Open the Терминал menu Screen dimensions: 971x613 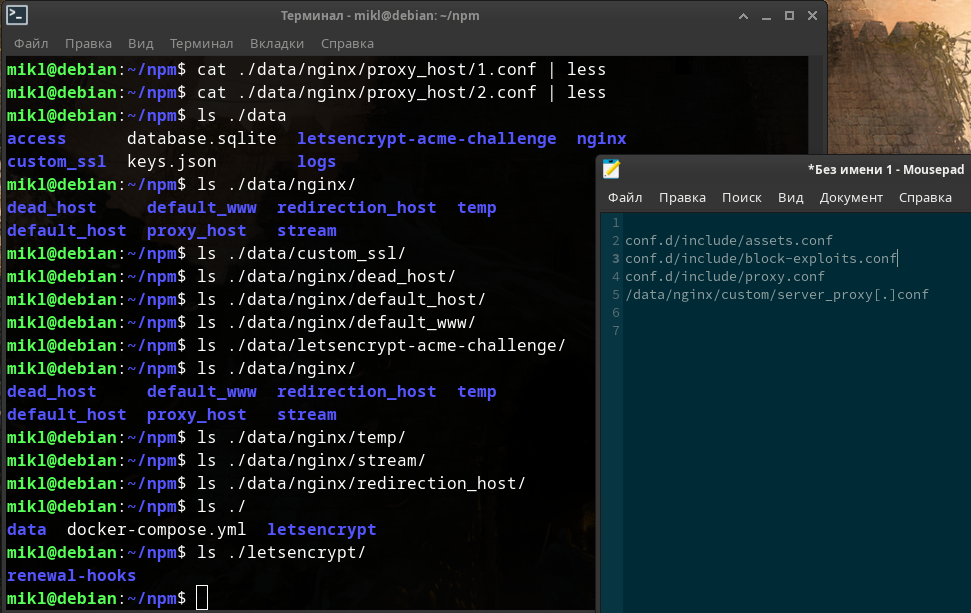point(201,43)
